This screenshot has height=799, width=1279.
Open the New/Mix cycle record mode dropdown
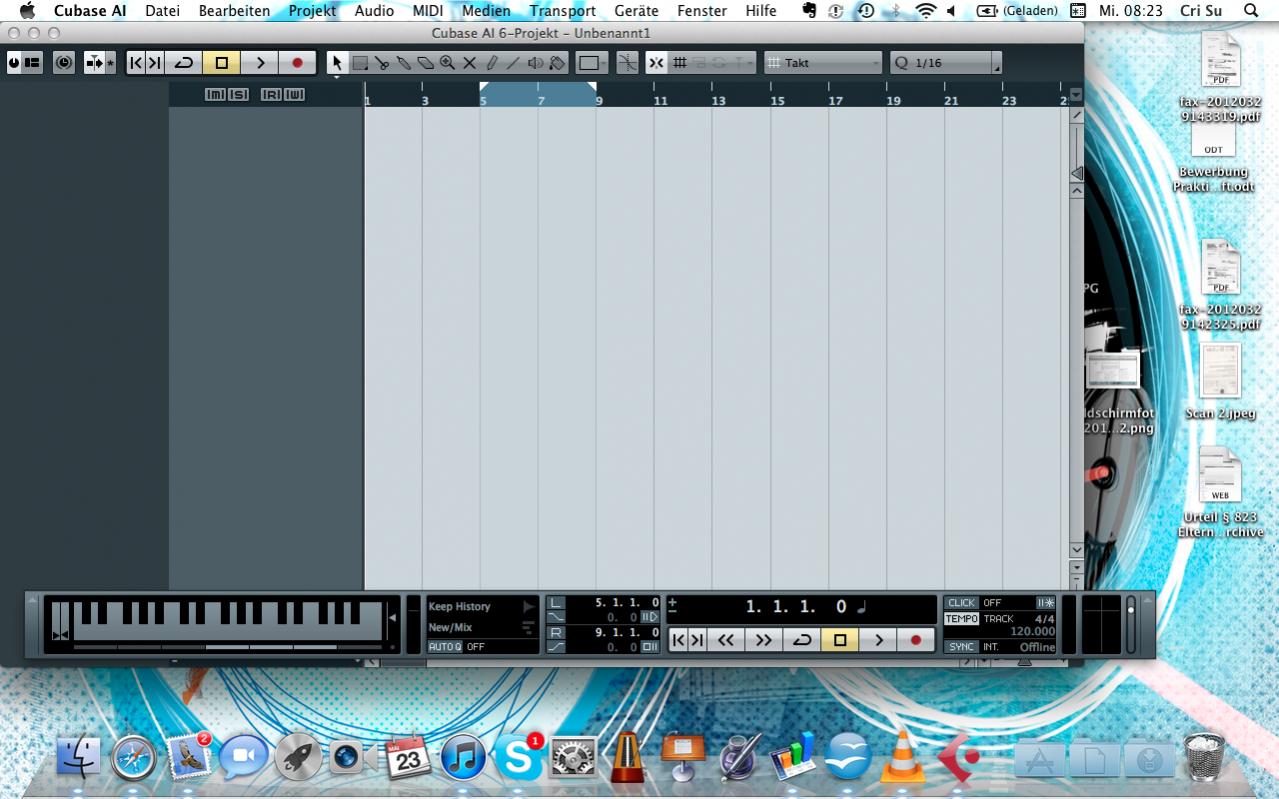click(x=482, y=627)
